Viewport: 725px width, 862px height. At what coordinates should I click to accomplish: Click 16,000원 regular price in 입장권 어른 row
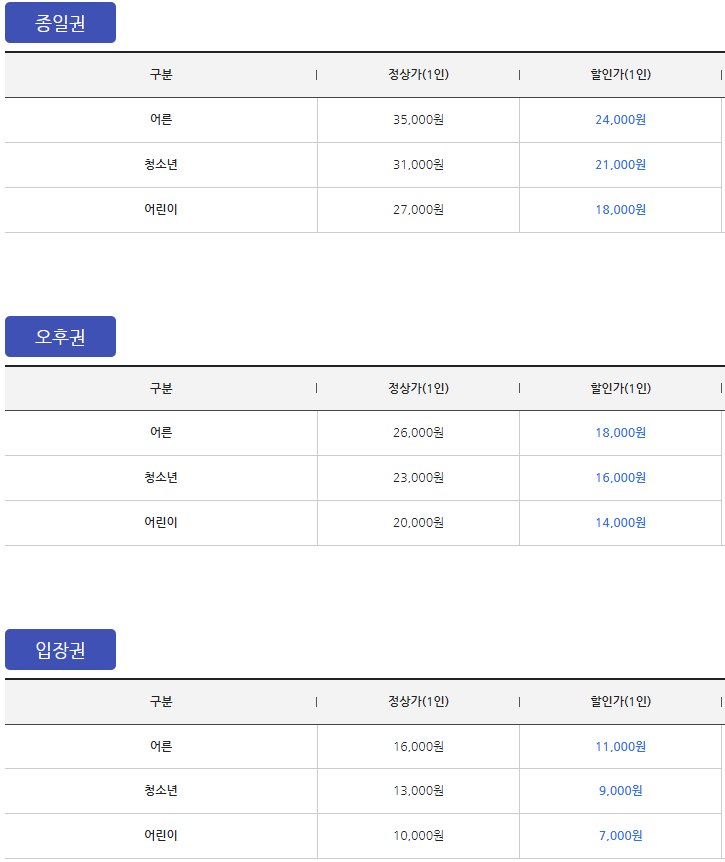coord(418,747)
